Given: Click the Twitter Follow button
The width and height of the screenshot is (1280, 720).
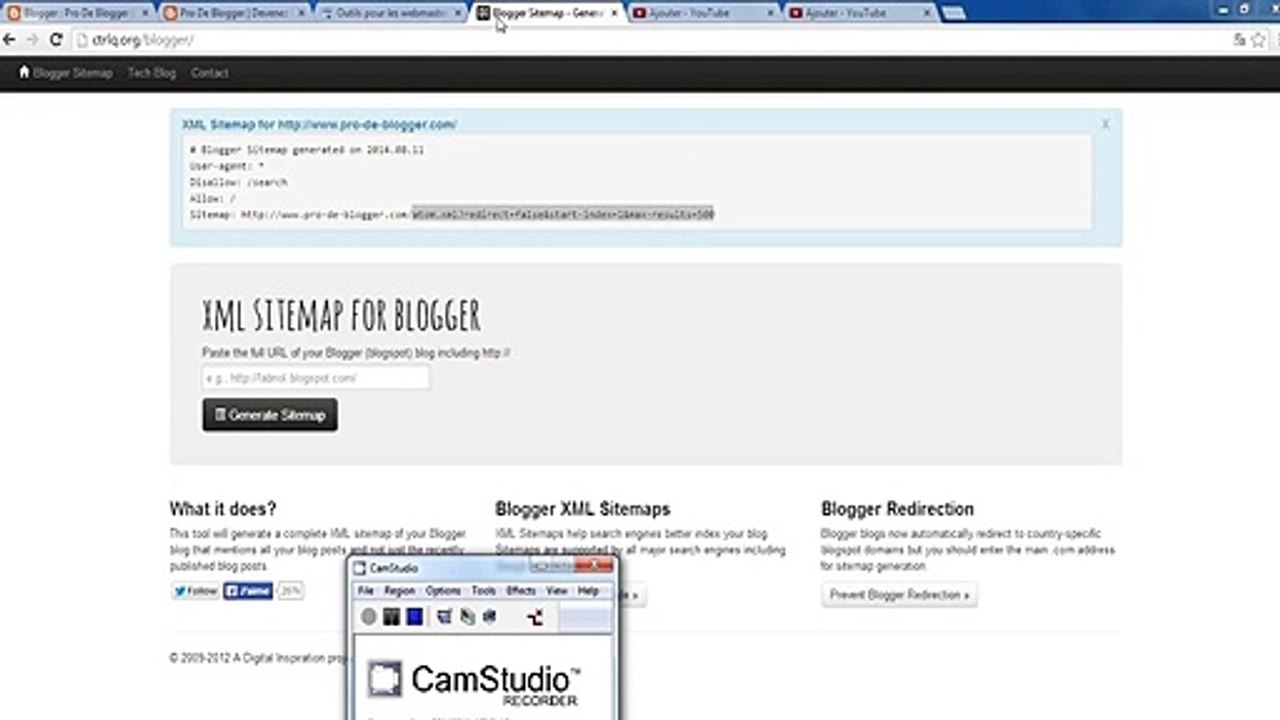Looking at the screenshot, I should click(195, 591).
